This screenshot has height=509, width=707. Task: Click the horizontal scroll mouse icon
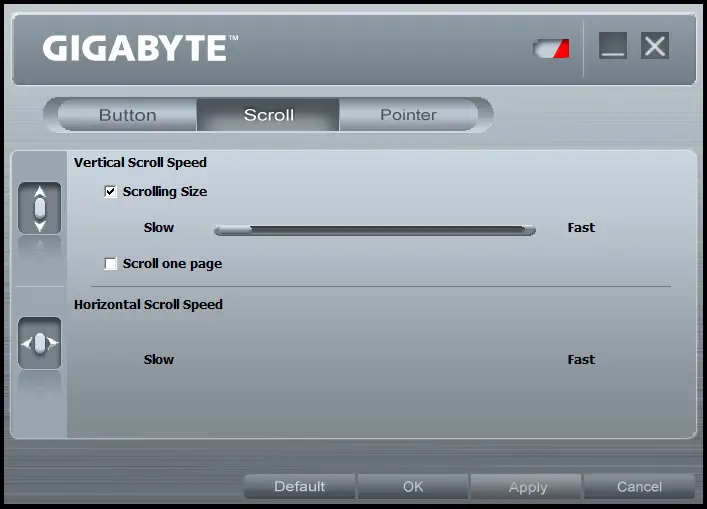tap(40, 343)
